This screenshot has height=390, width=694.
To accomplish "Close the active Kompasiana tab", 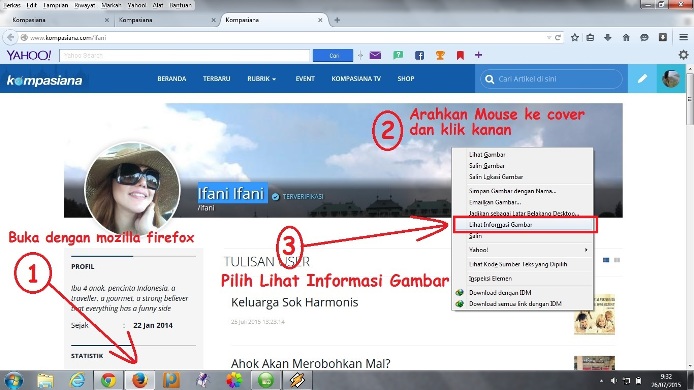I will (x=320, y=20).
